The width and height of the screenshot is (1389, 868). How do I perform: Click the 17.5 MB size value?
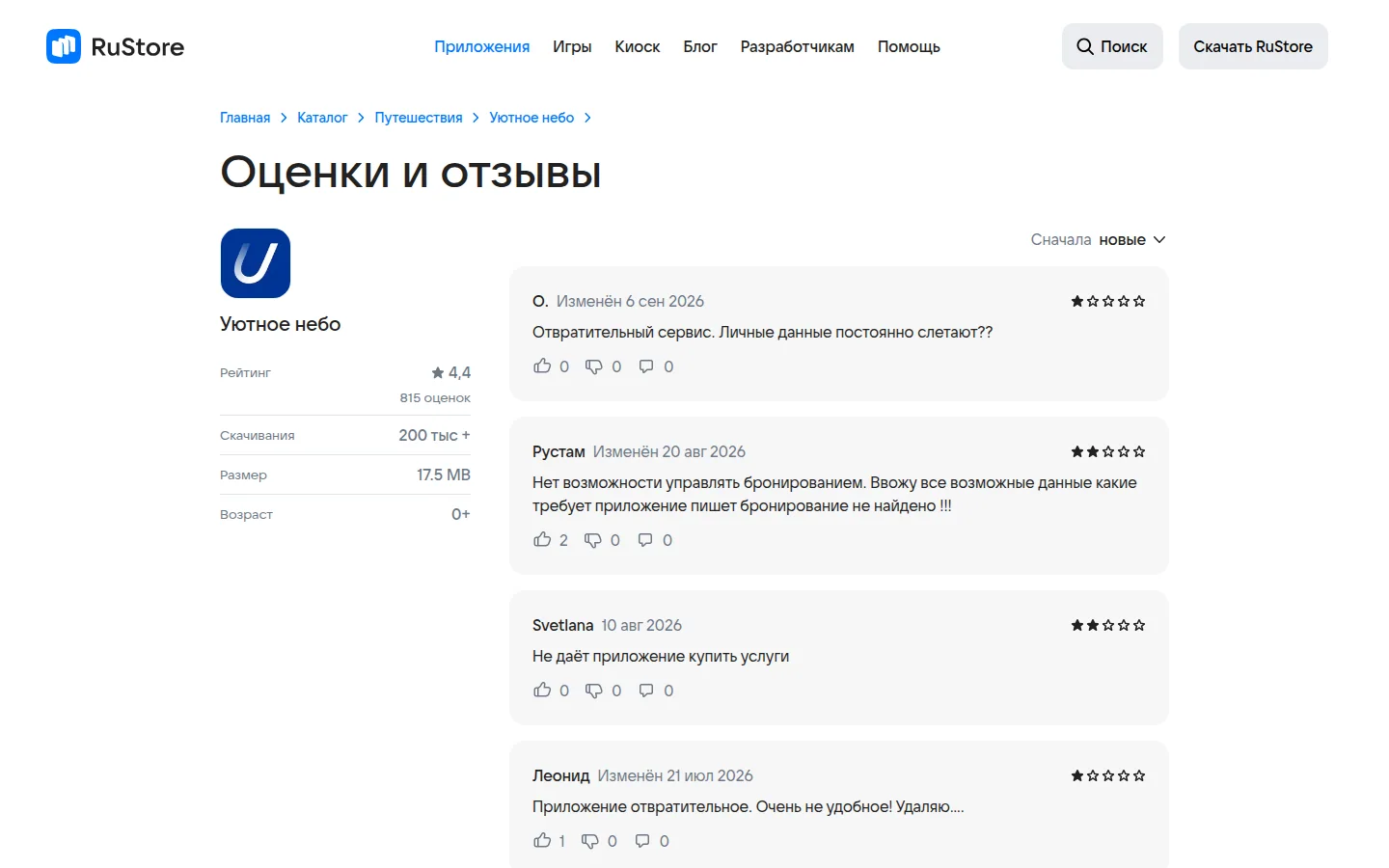pos(444,475)
